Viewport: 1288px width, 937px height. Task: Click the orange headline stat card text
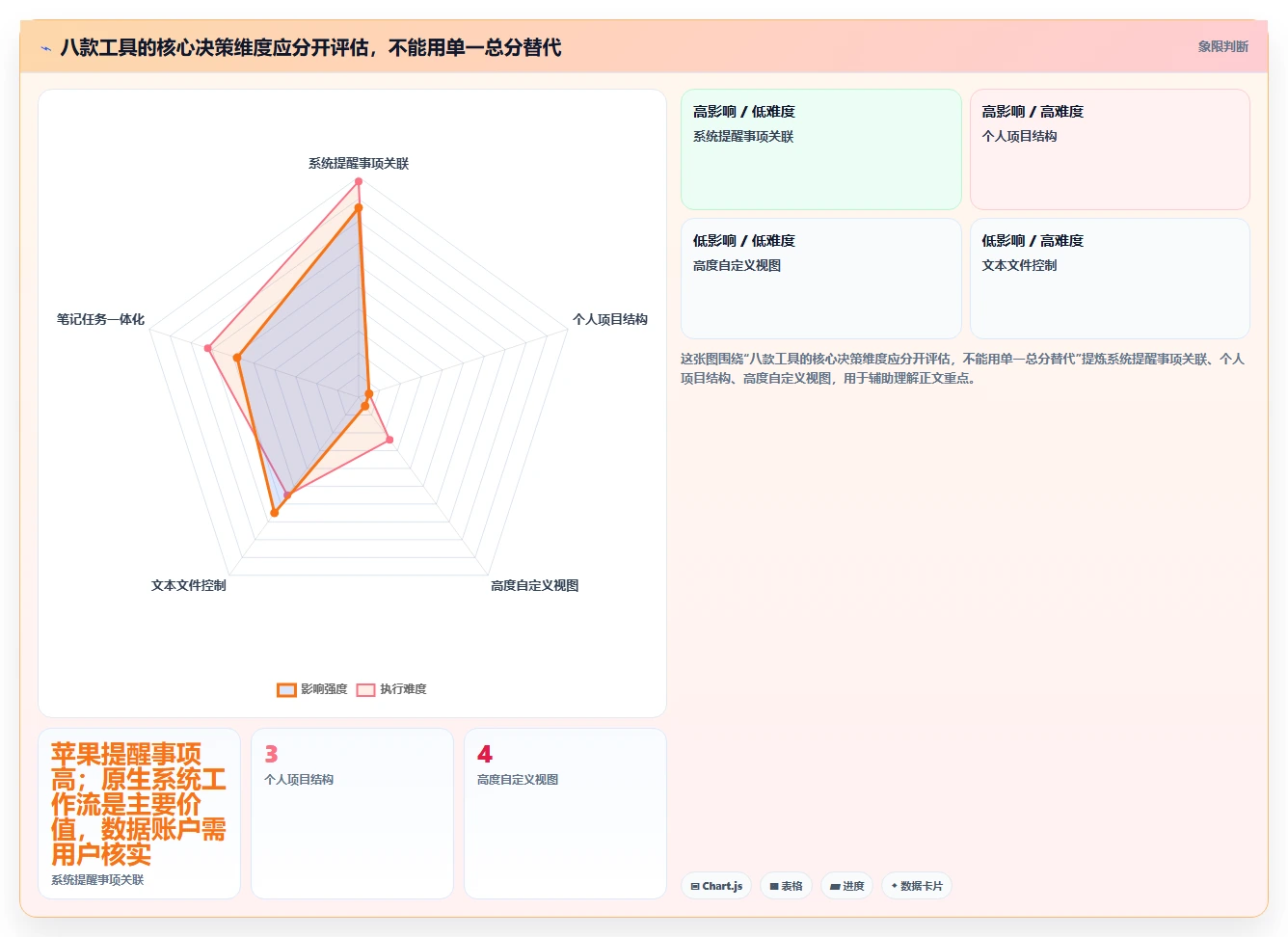pos(138,804)
